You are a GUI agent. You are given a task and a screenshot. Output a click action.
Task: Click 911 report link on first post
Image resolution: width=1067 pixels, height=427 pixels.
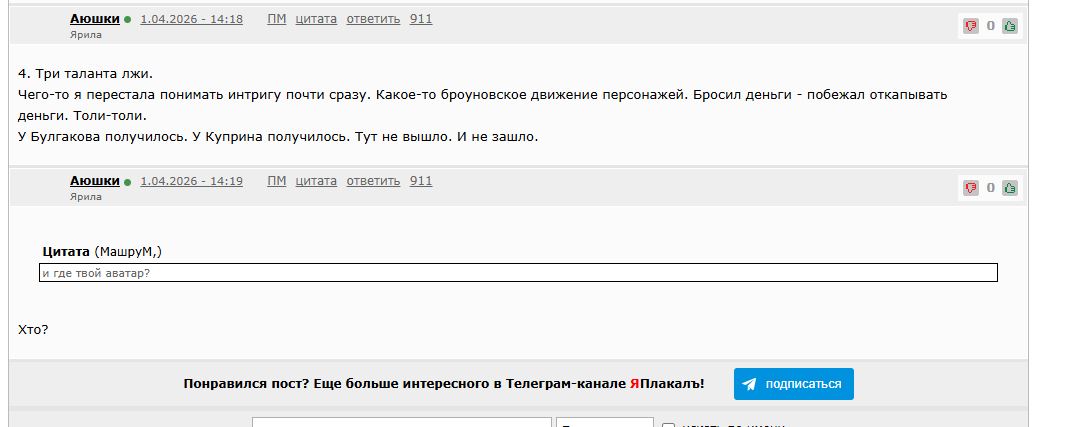(x=421, y=19)
